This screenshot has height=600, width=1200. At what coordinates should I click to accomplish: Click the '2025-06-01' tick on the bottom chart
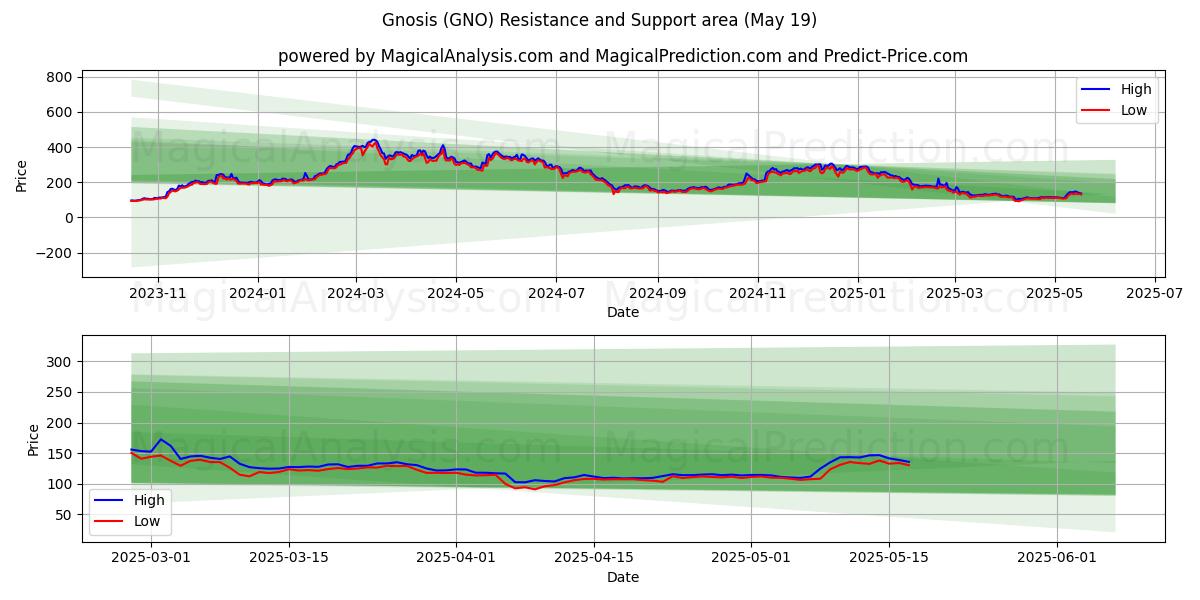[1057, 559]
